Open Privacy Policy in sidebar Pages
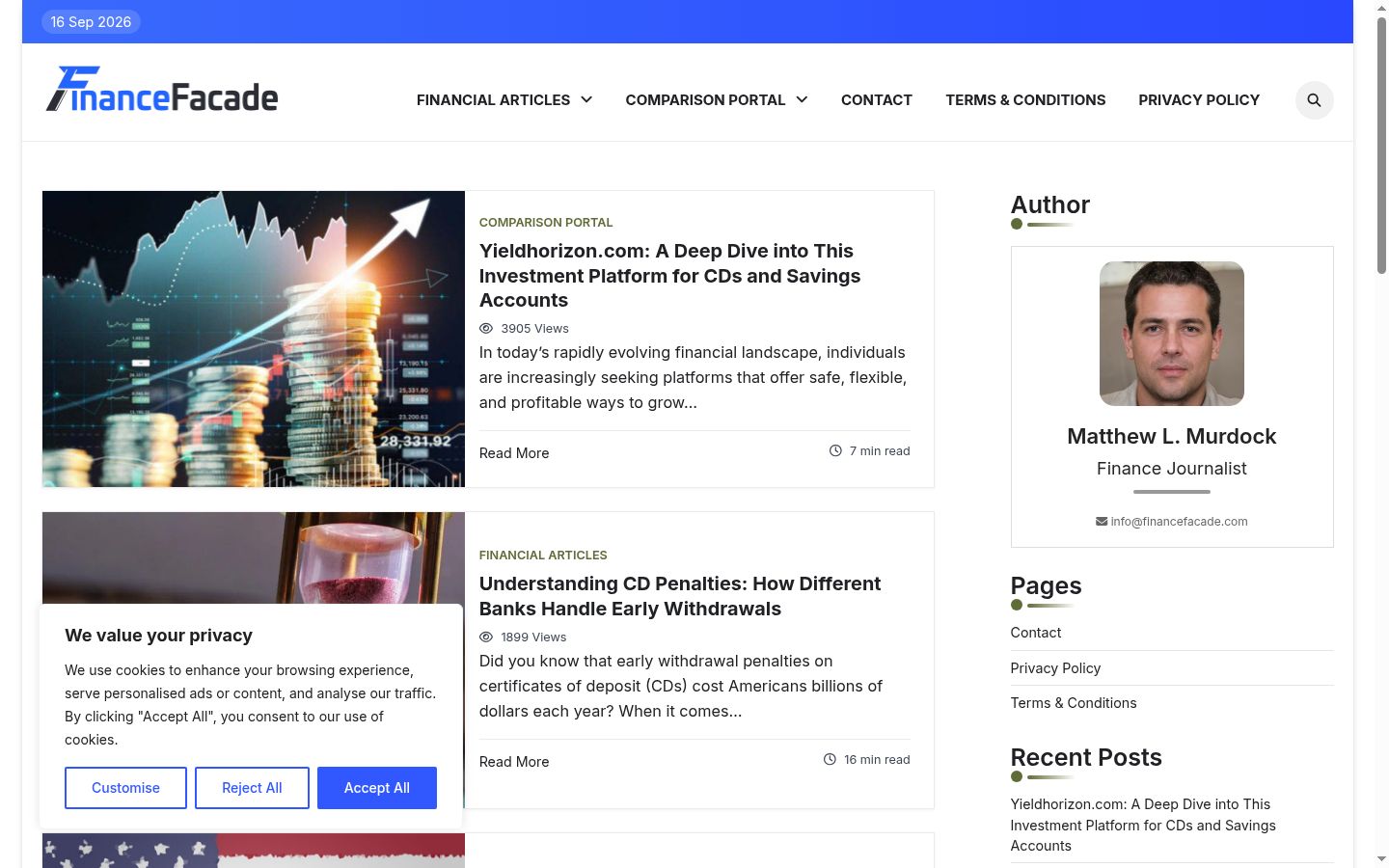This screenshot has width=1389, height=868. [x=1055, y=668]
